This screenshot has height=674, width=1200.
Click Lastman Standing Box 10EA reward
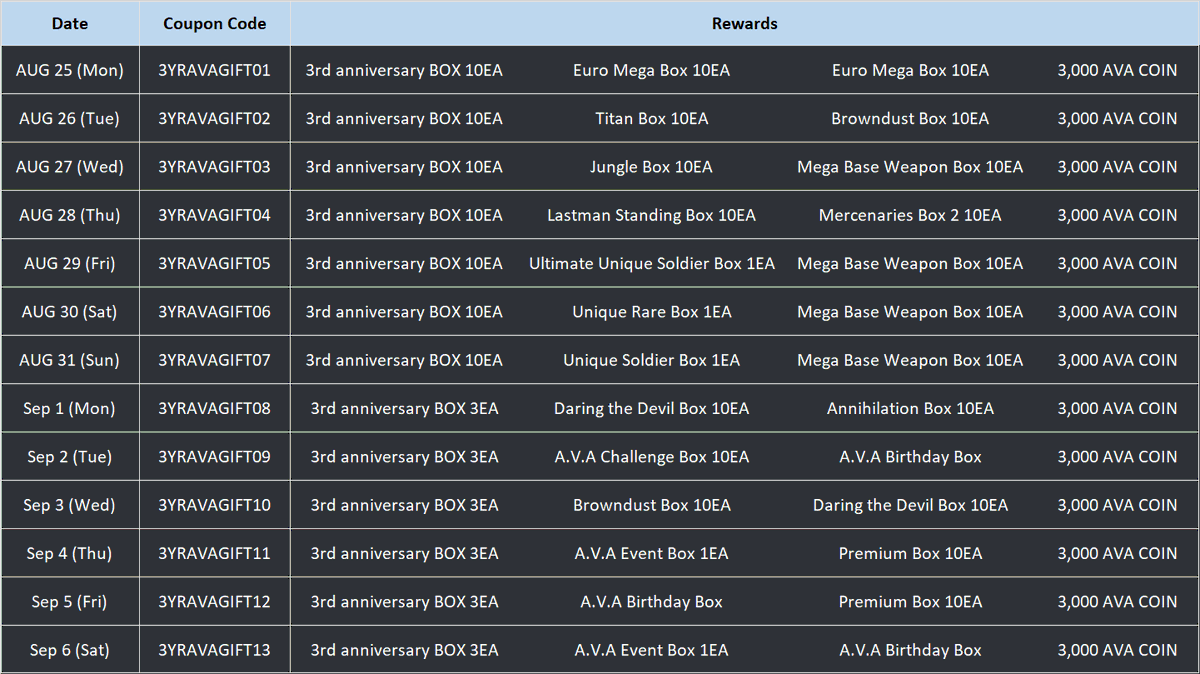coord(651,215)
